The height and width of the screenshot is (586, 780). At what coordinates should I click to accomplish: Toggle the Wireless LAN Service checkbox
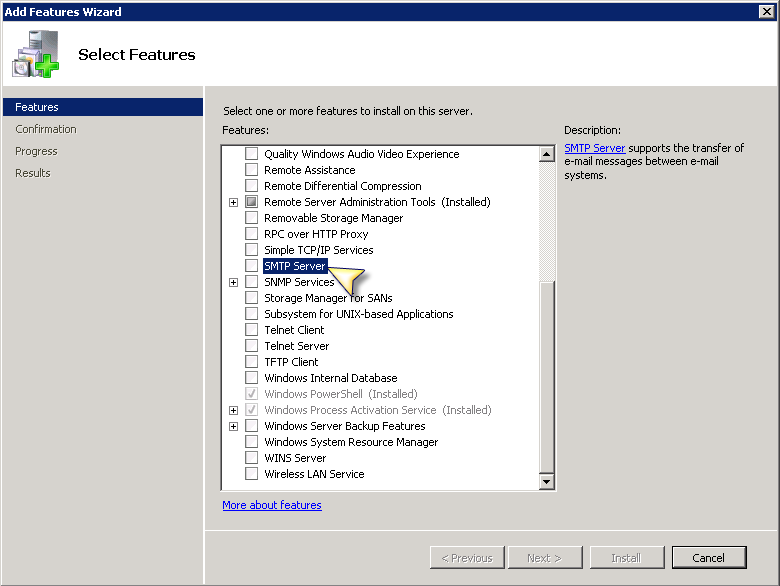[x=252, y=474]
